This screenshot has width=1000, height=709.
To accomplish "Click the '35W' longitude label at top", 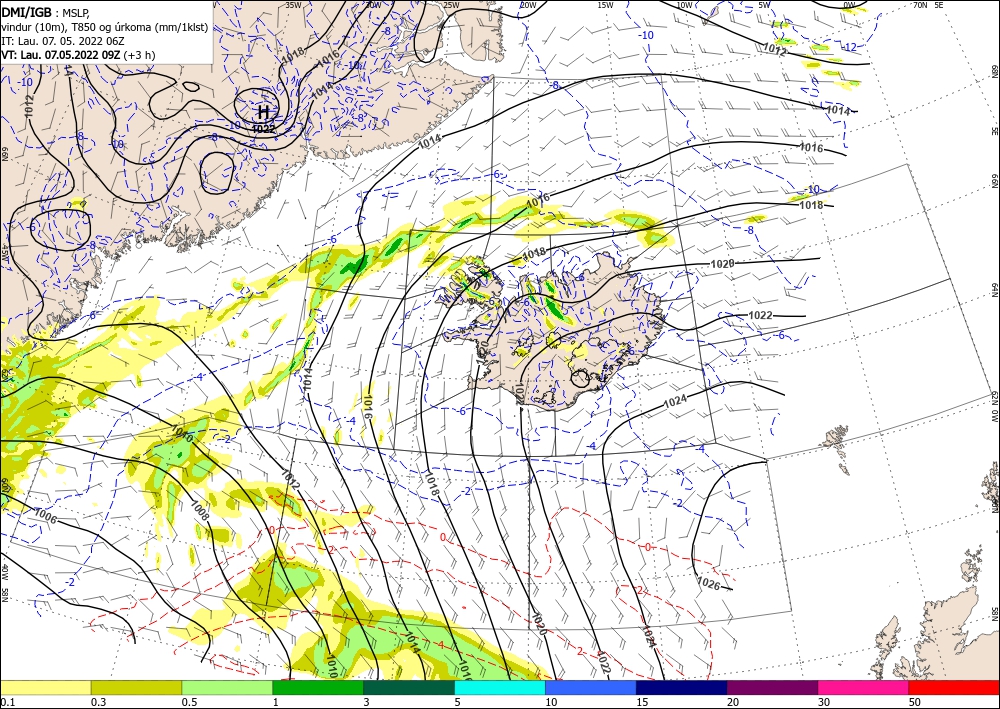I will click(293, 5).
